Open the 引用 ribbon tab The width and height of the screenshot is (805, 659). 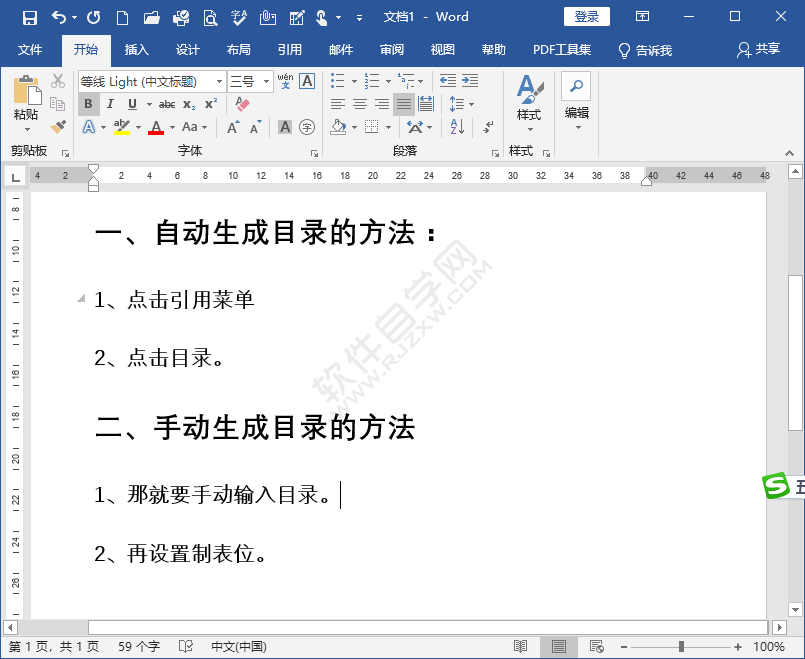tap(289, 49)
